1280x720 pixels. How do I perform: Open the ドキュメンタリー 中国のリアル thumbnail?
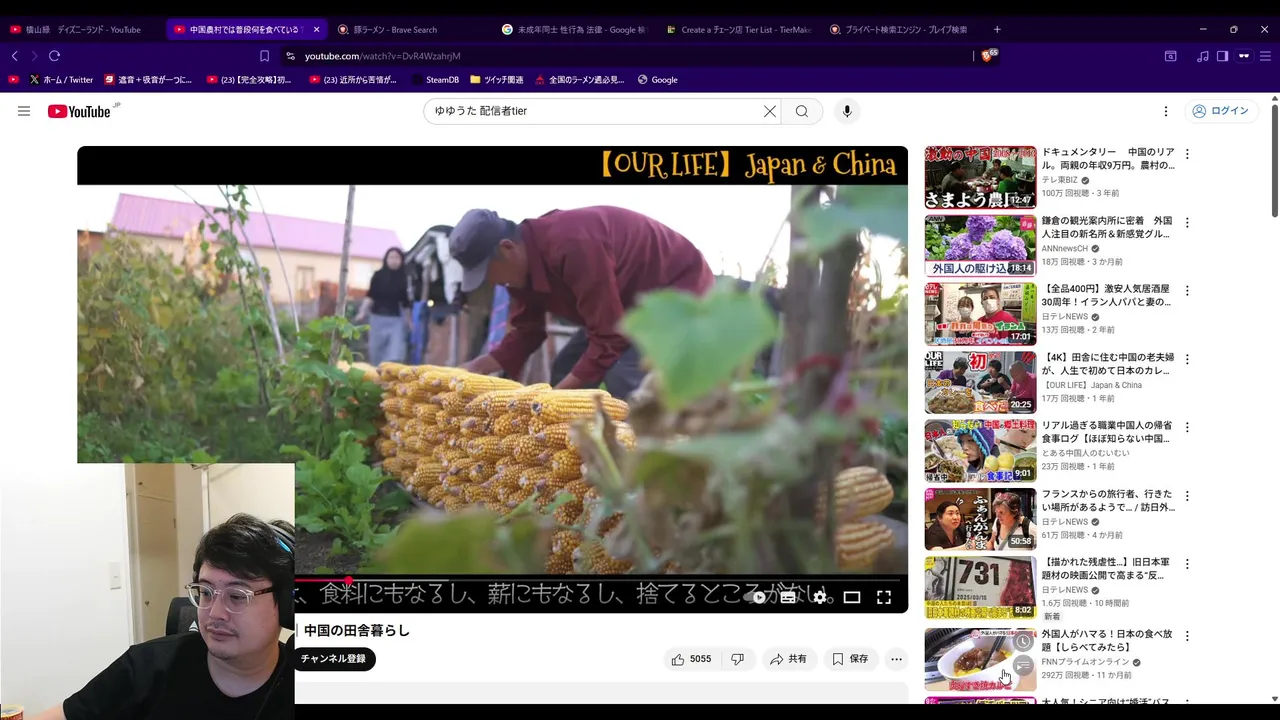(980, 178)
